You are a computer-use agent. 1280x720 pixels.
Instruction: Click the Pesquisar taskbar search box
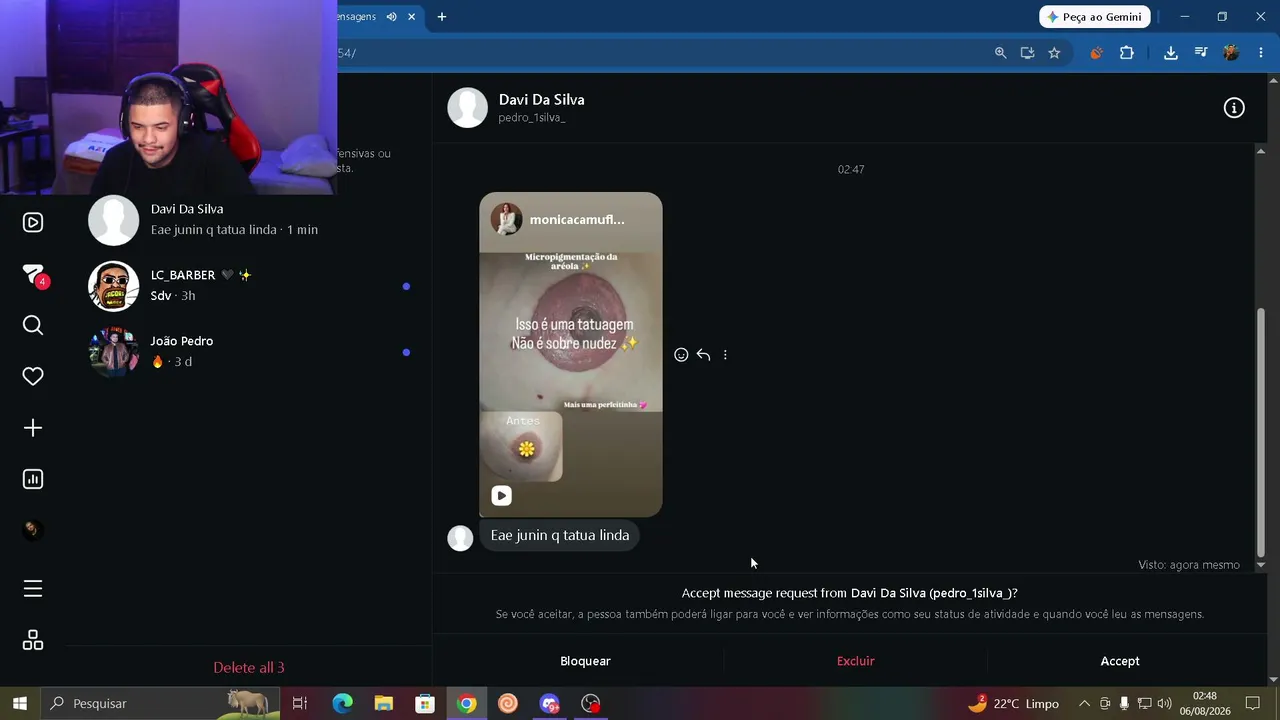(160, 703)
